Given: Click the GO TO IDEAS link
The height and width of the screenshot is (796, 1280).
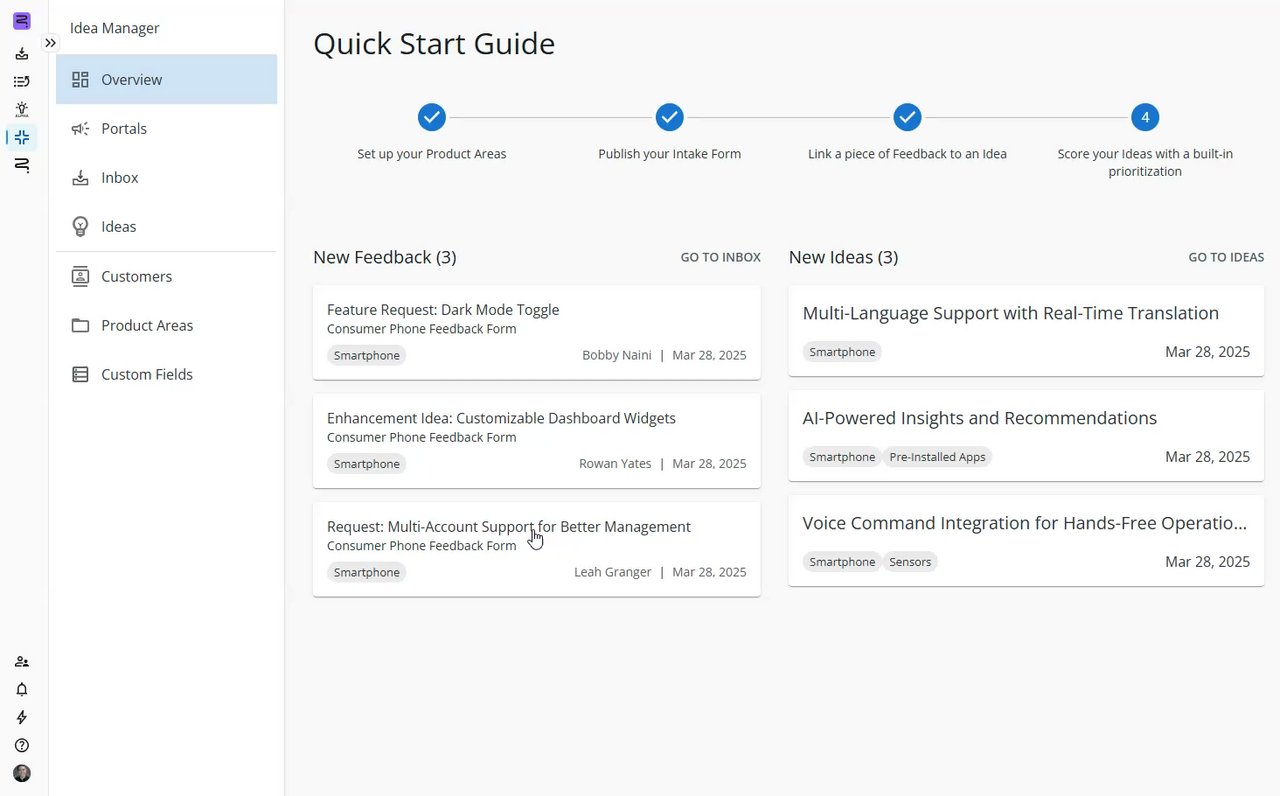Looking at the screenshot, I should point(1226,258).
